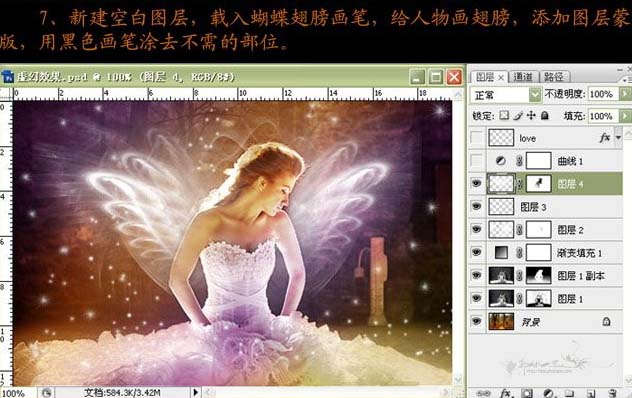Hide 图层 3 with its eye icon
632x398 pixels.
[476, 206]
